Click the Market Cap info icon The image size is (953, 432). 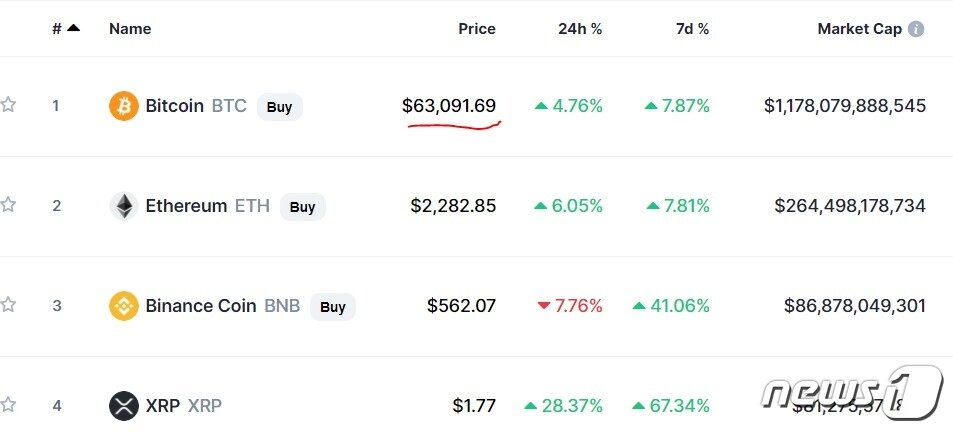click(x=915, y=29)
